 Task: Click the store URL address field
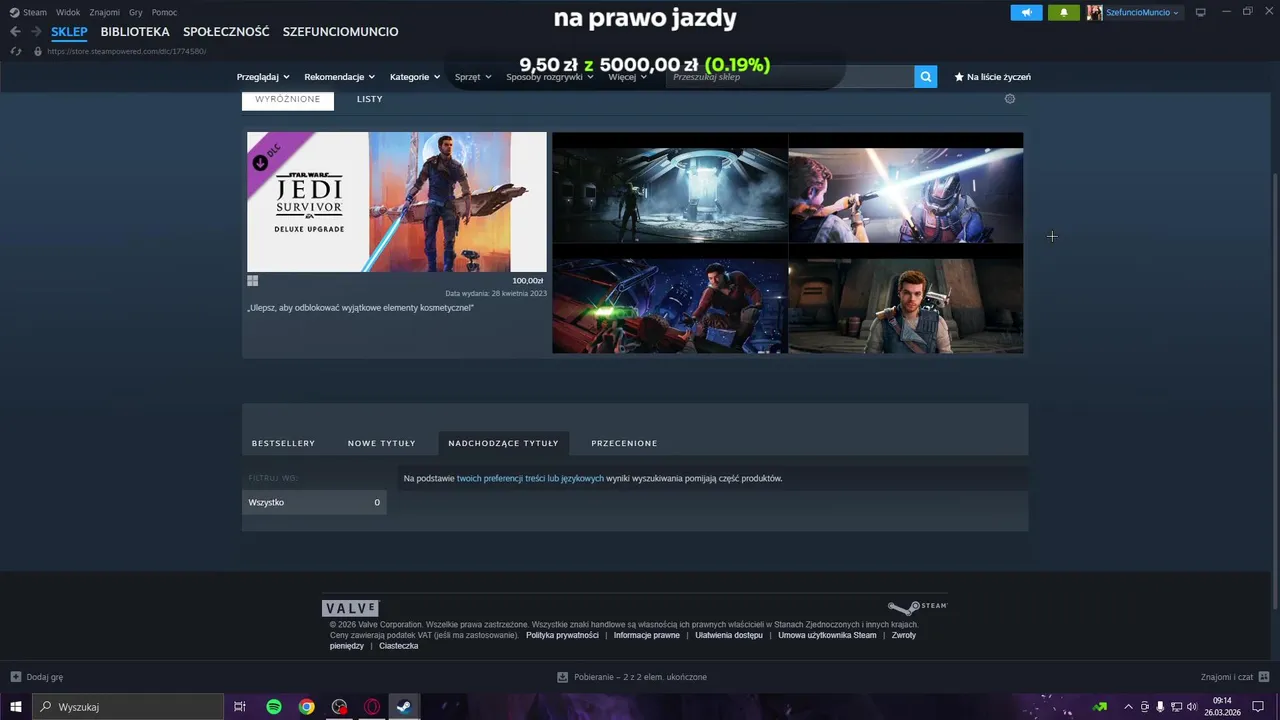127,51
